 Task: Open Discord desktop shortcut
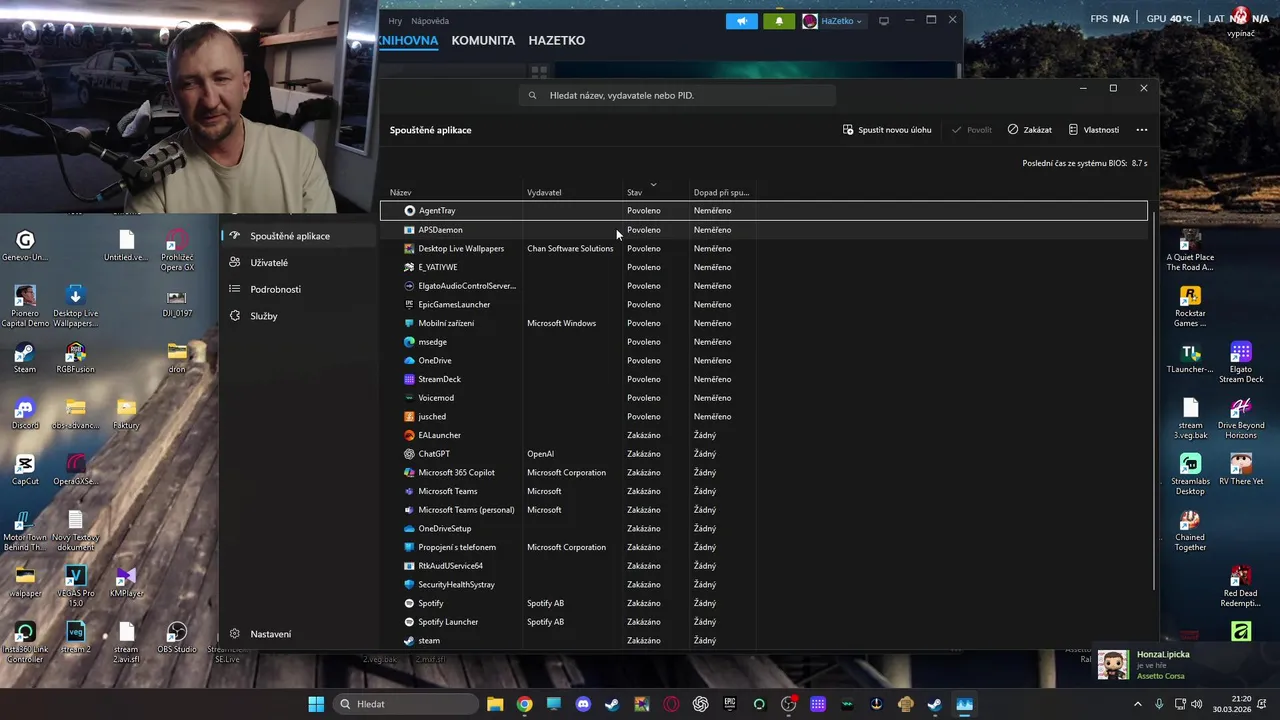pos(25,414)
